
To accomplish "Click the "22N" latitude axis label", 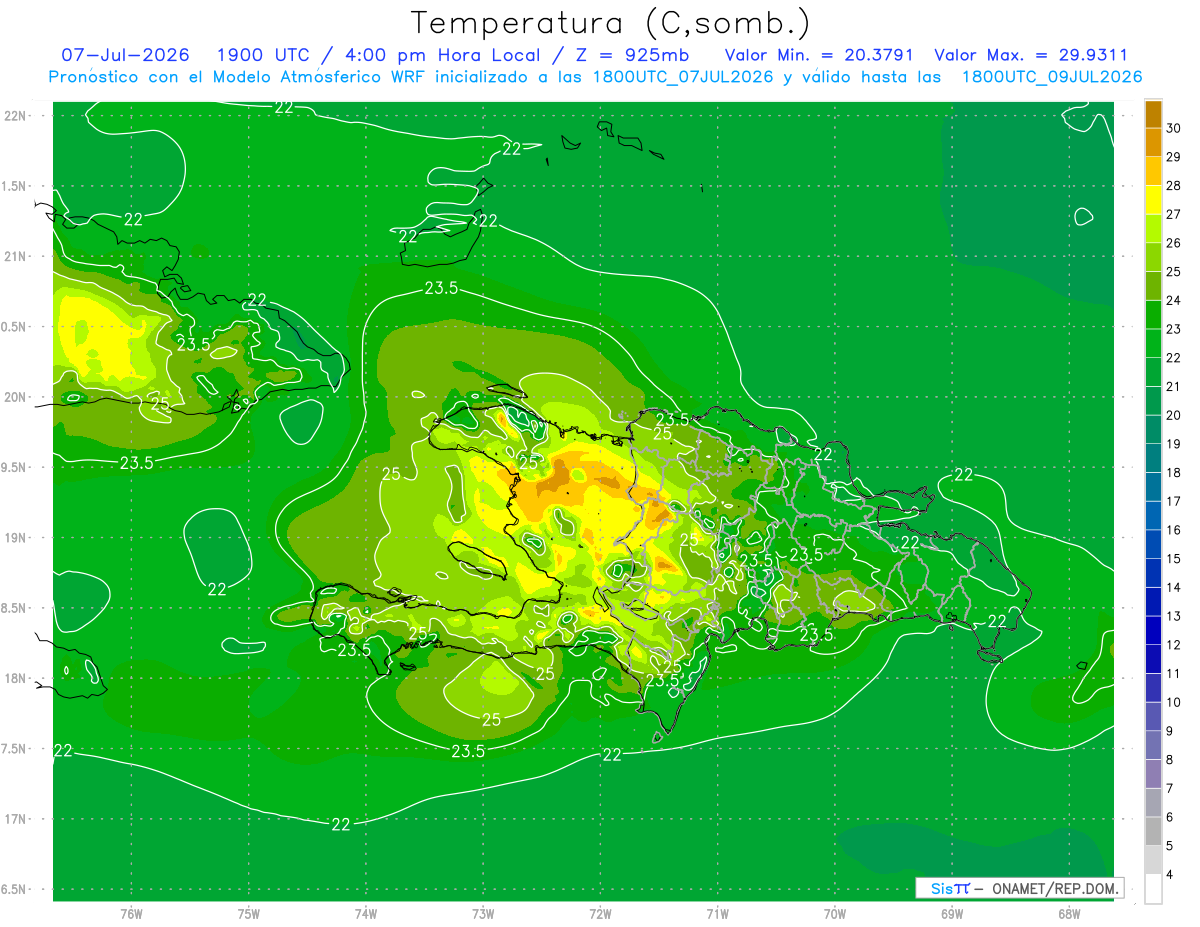I will click(x=14, y=116).
